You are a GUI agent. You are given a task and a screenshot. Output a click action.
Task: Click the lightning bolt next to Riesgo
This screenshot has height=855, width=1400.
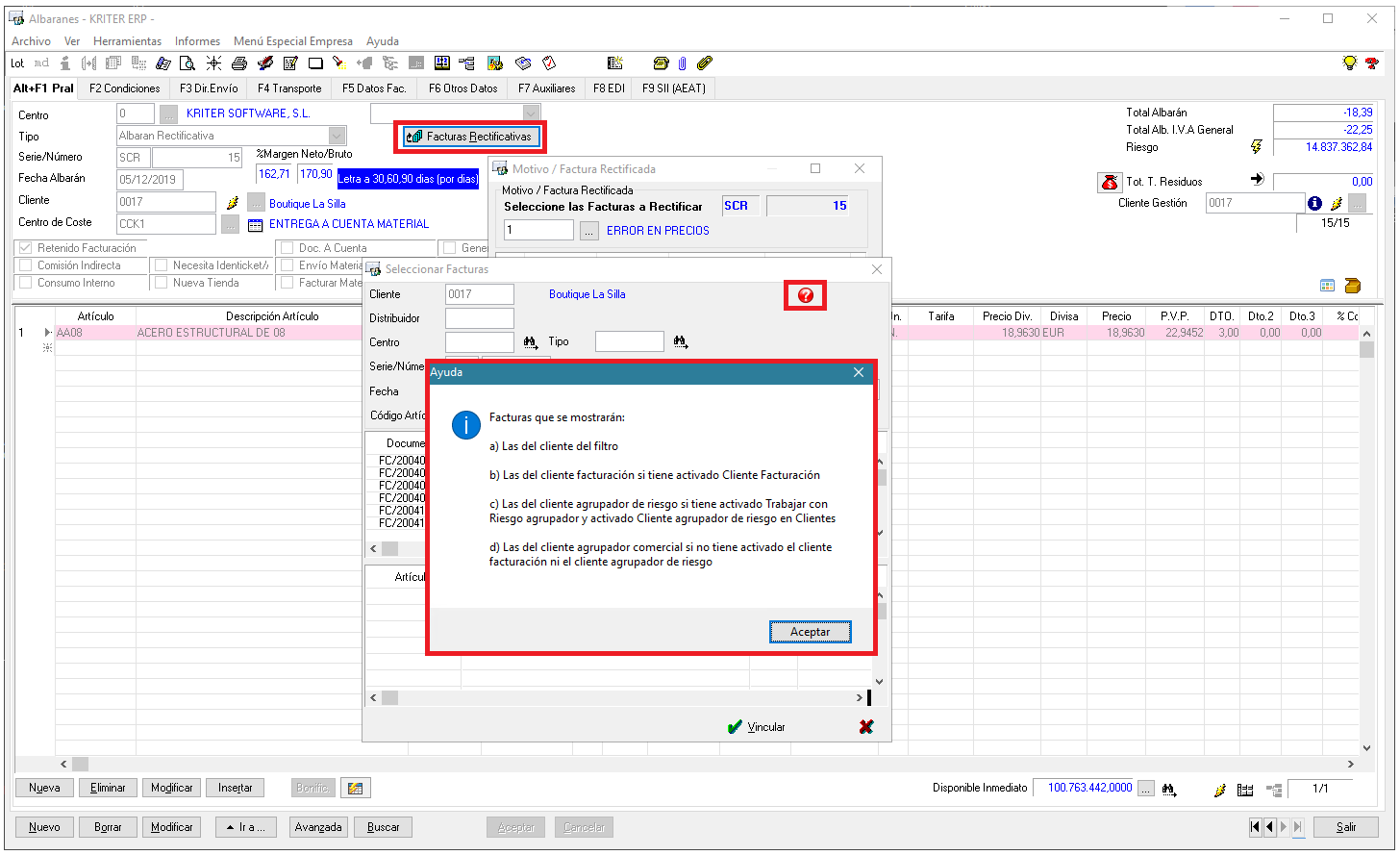(x=1256, y=147)
